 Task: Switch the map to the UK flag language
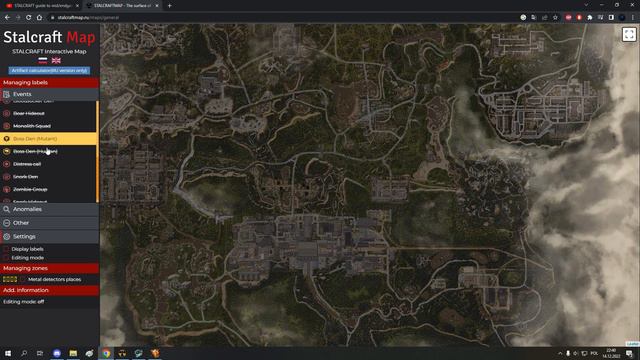click(x=56, y=60)
